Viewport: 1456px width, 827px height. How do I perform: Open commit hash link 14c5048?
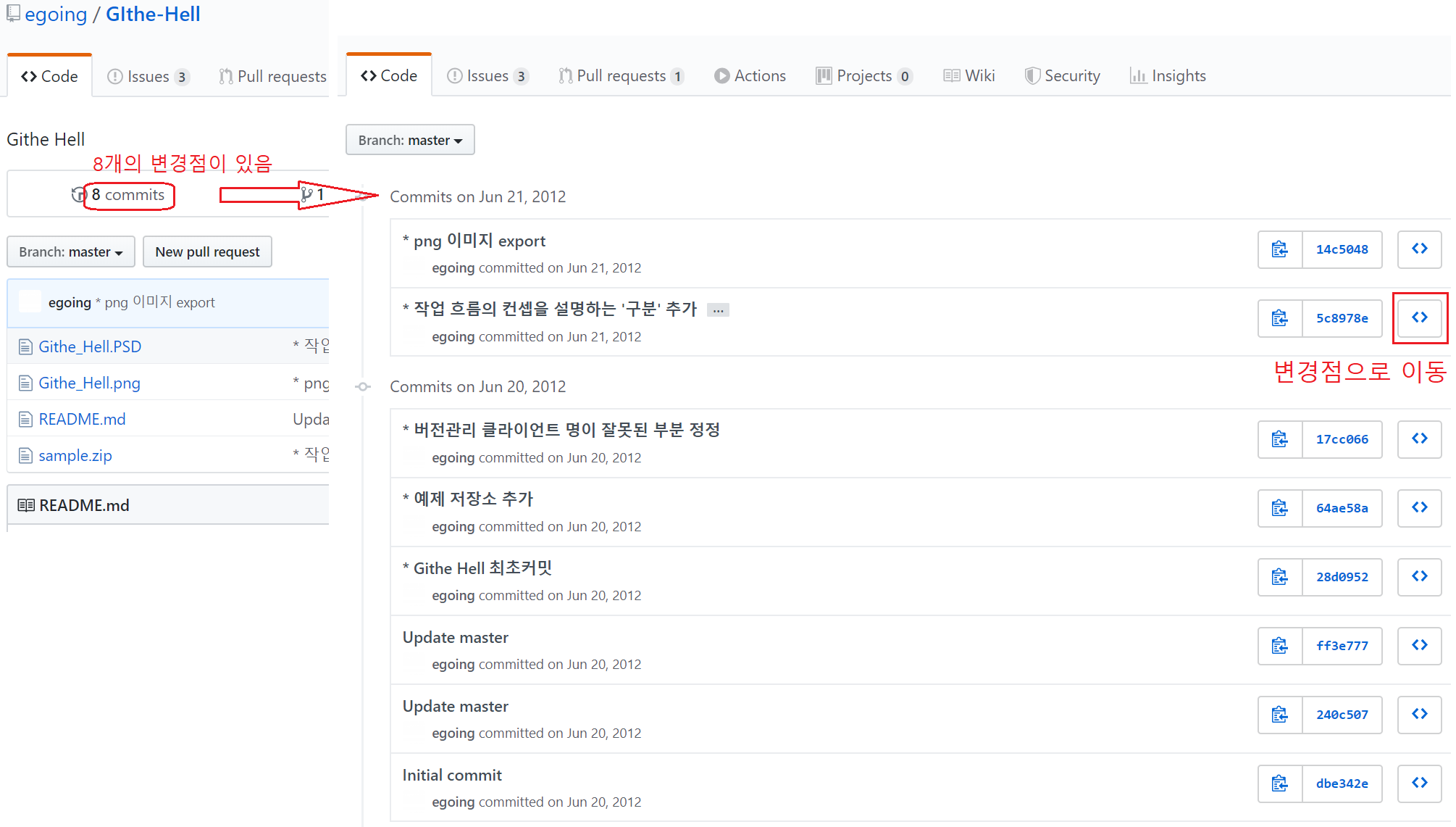[x=1342, y=249]
